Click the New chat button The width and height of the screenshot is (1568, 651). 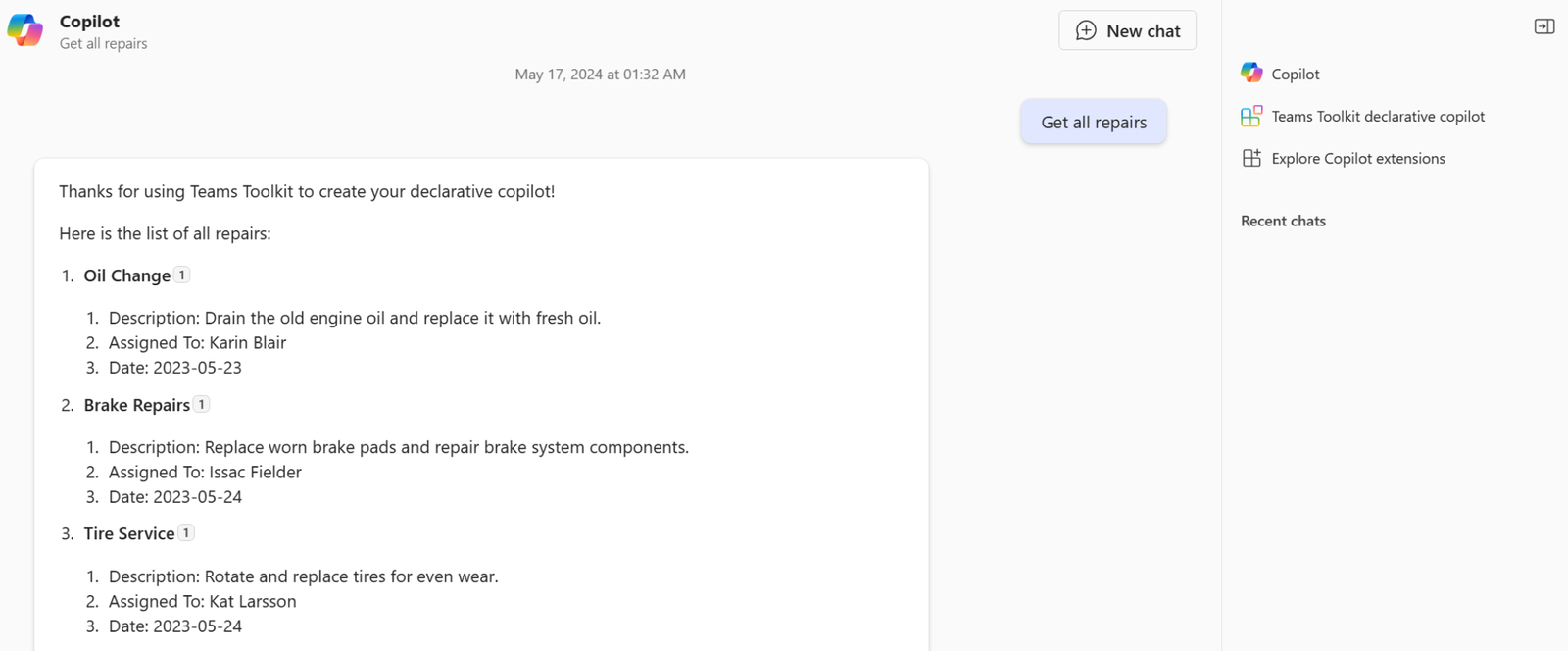pos(1126,30)
